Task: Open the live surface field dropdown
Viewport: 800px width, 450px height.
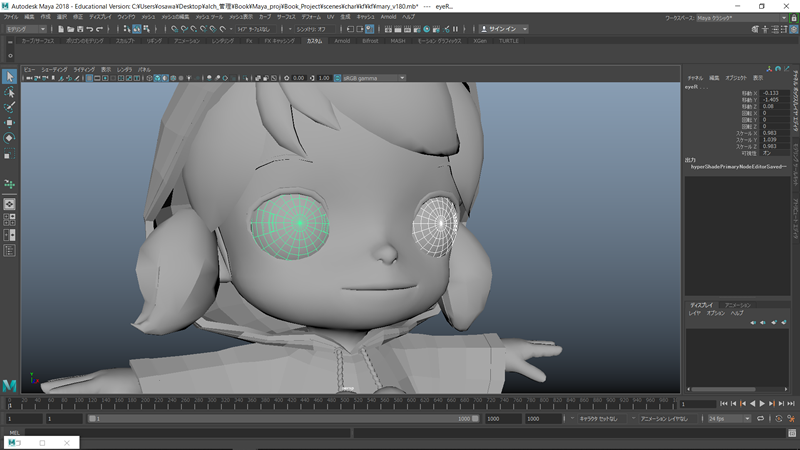Action: (x=256, y=29)
